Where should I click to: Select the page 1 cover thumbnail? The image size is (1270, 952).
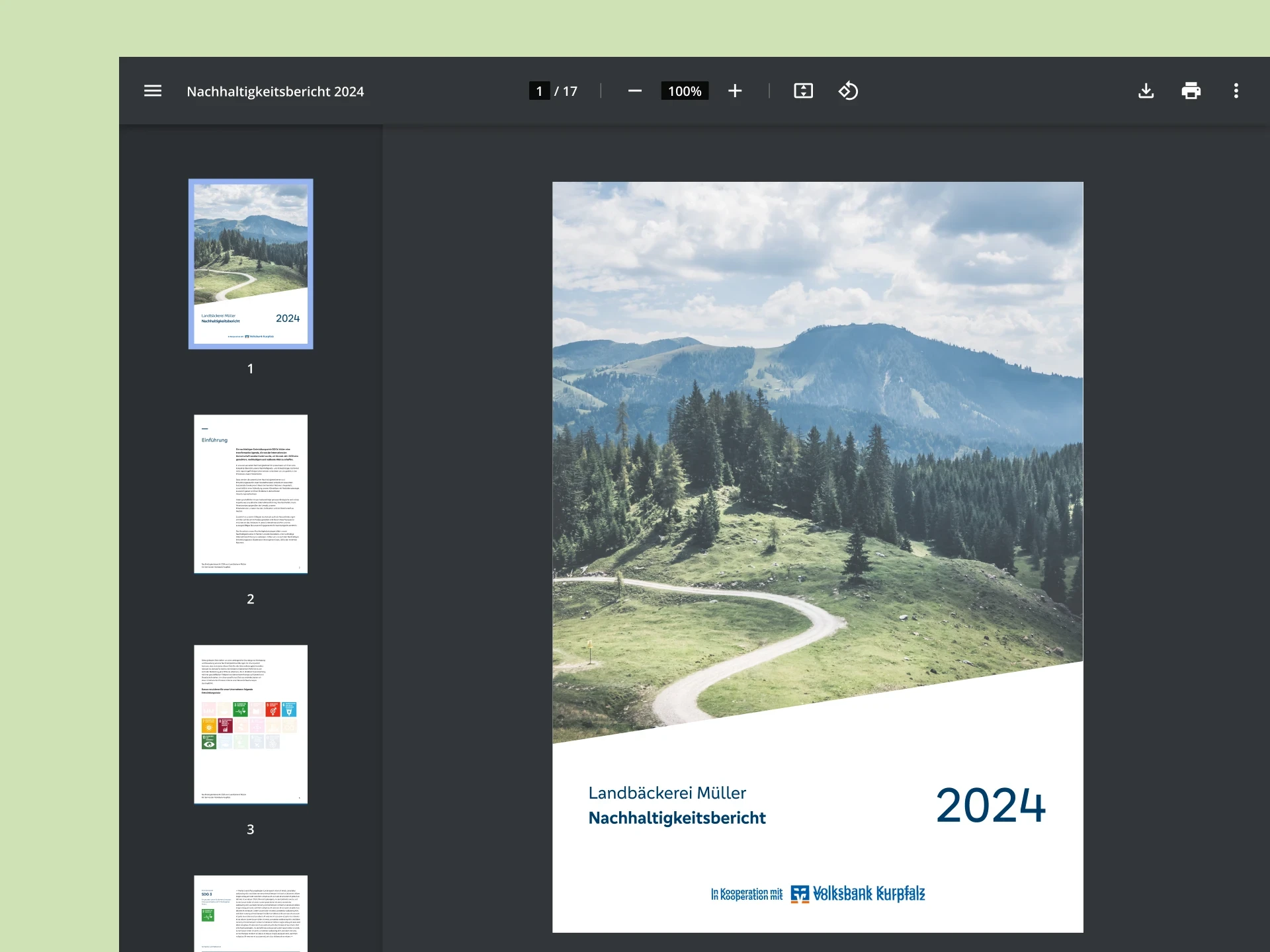coord(251,264)
